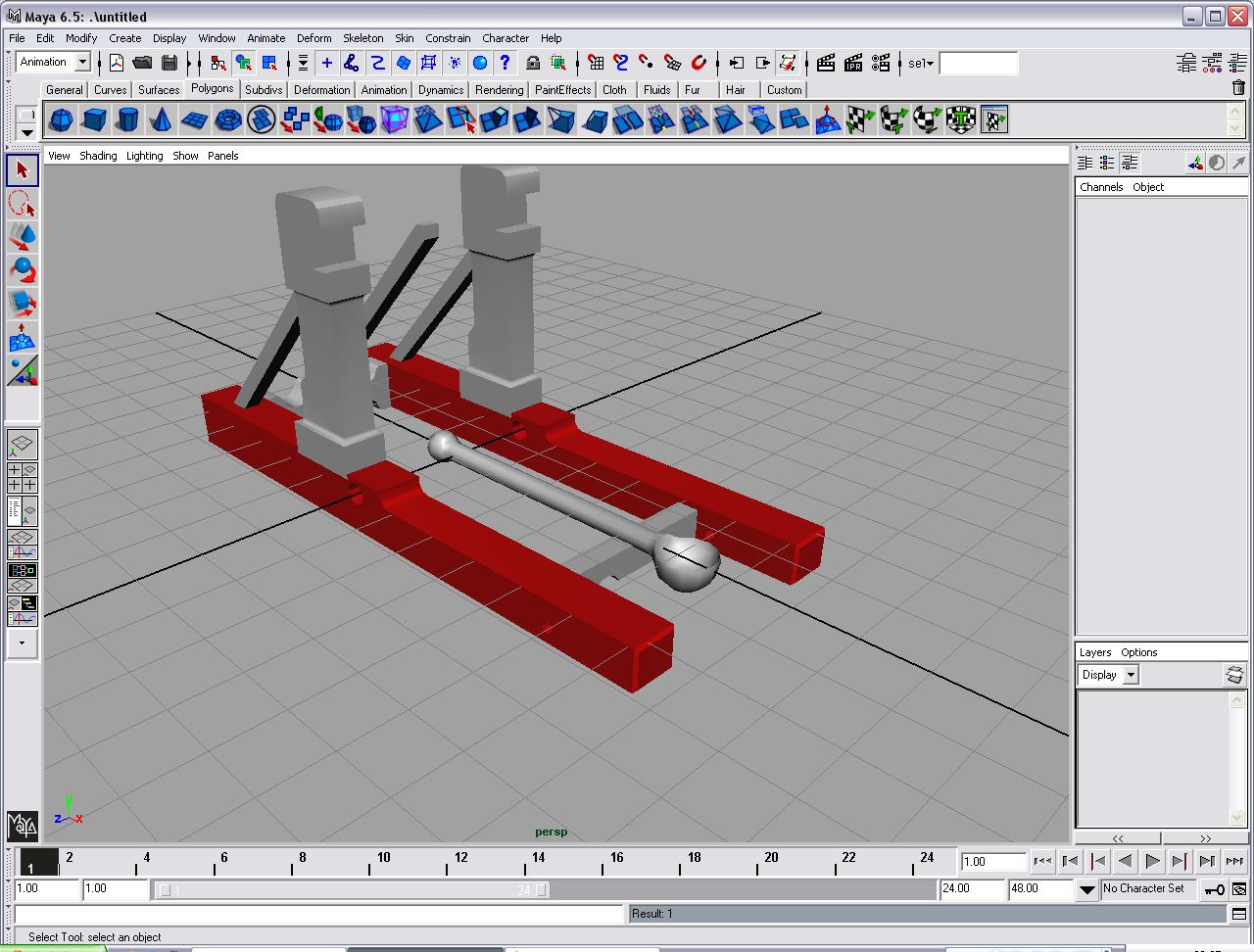This screenshot has width=1254, height=952.
Task: Select the polygon sphere shelf icon
Action: click(61, 120)
